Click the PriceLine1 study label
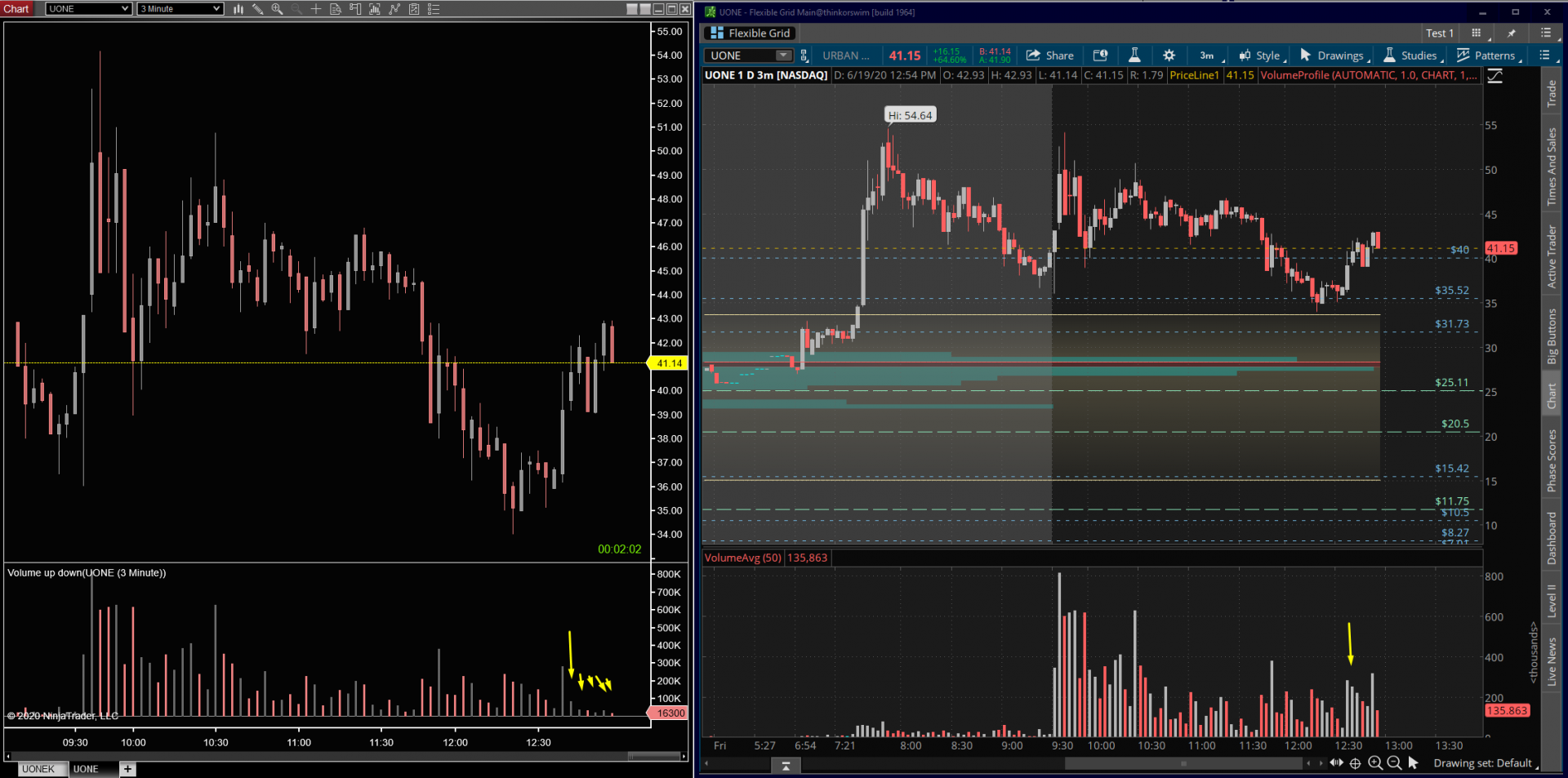Image resolution: width=1568 pixels, height=778 pixels. pos(1194,75)
